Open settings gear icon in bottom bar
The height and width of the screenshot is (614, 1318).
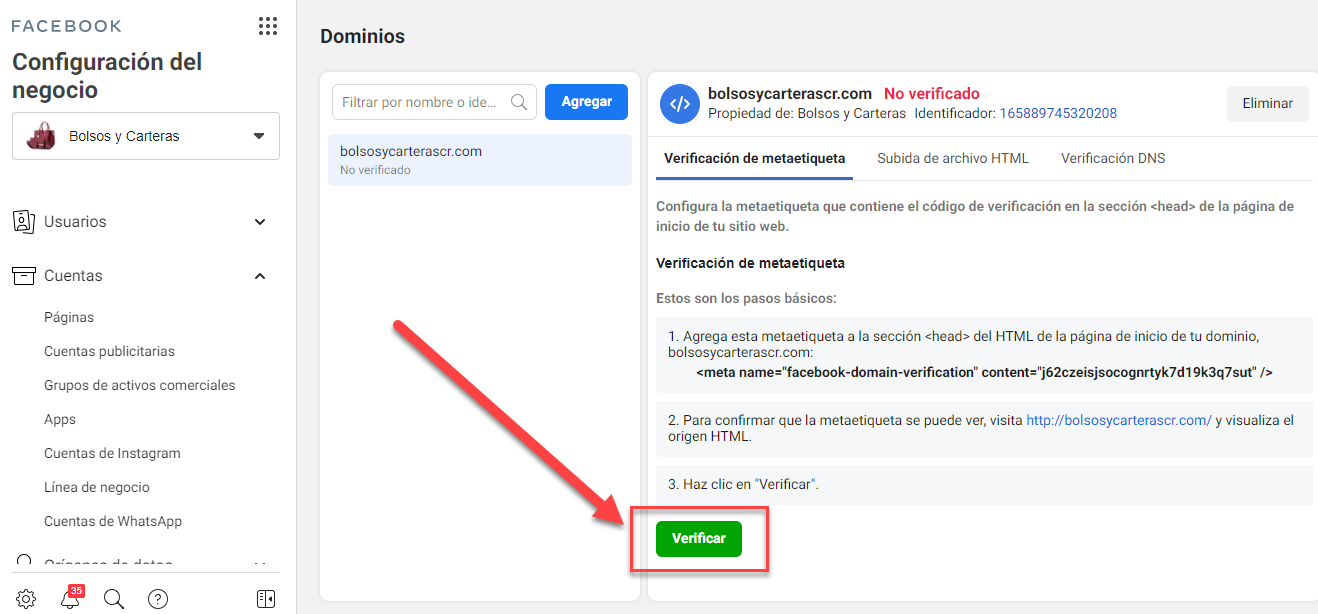click(x=26, y=599)
